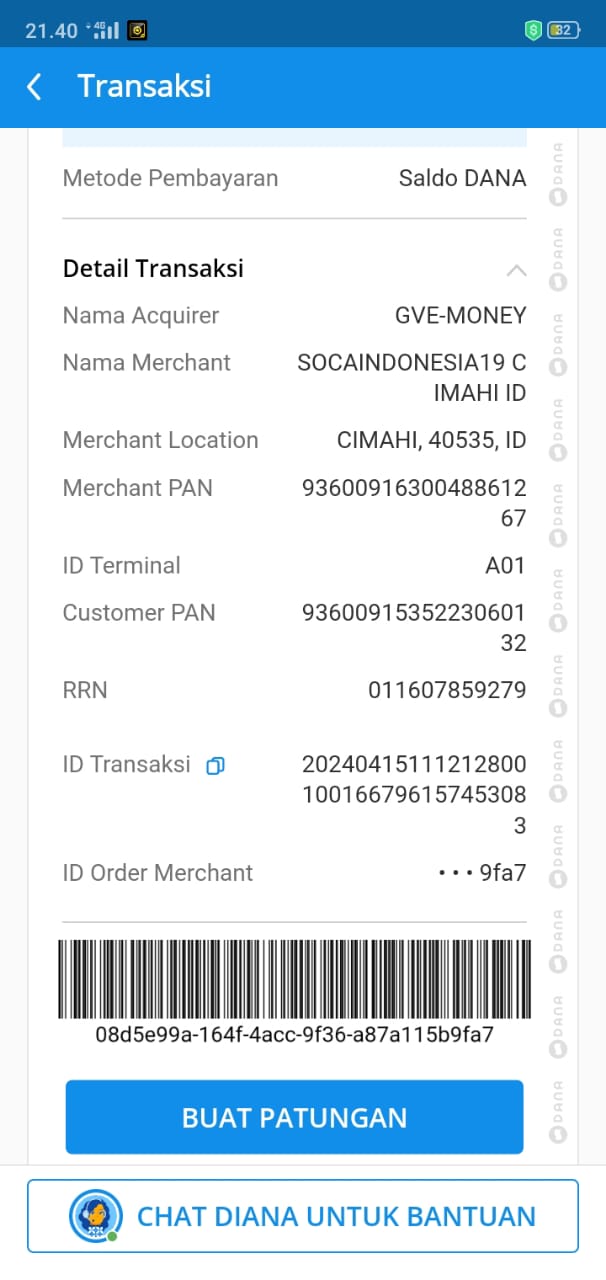The image size is (606, 1280).
Task: Tap the Transaksi page title
Action: 144,86
